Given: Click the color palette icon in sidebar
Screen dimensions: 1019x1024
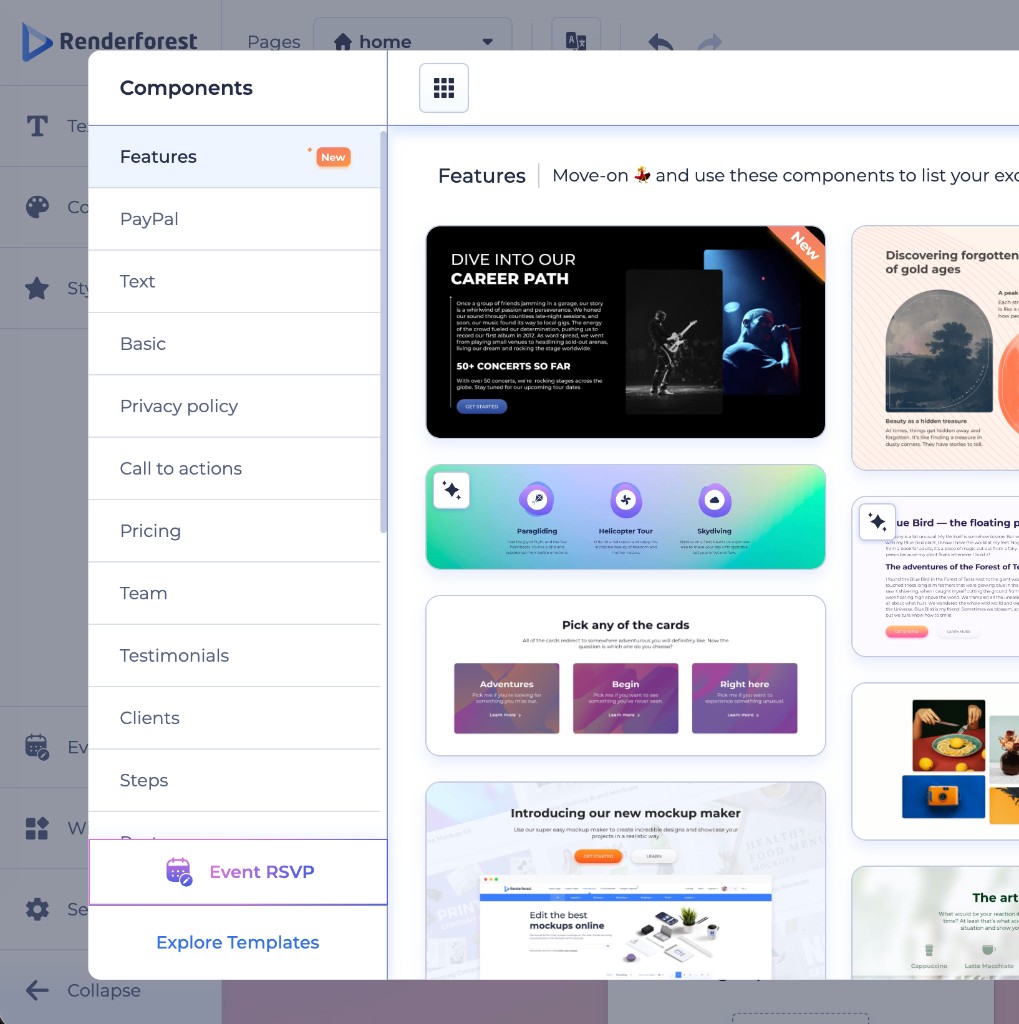Looking at the screenshot, I should tap(37, 207).
